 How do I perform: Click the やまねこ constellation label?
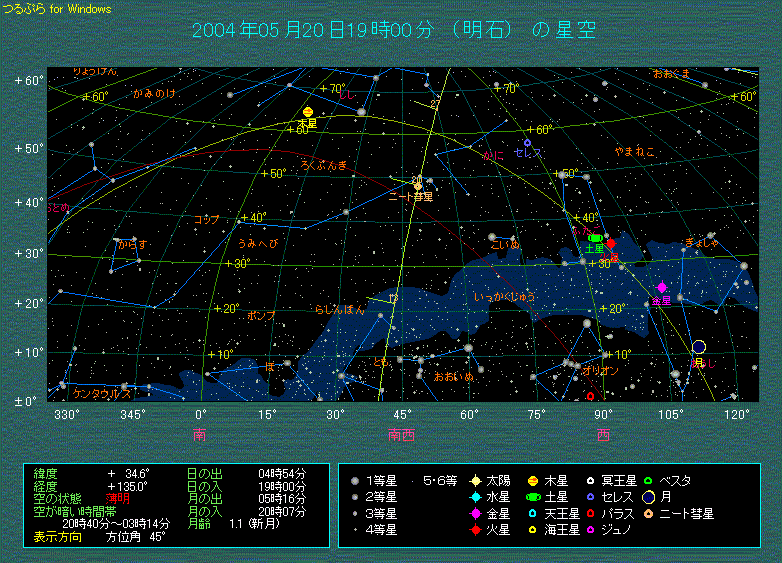point(634,152)
